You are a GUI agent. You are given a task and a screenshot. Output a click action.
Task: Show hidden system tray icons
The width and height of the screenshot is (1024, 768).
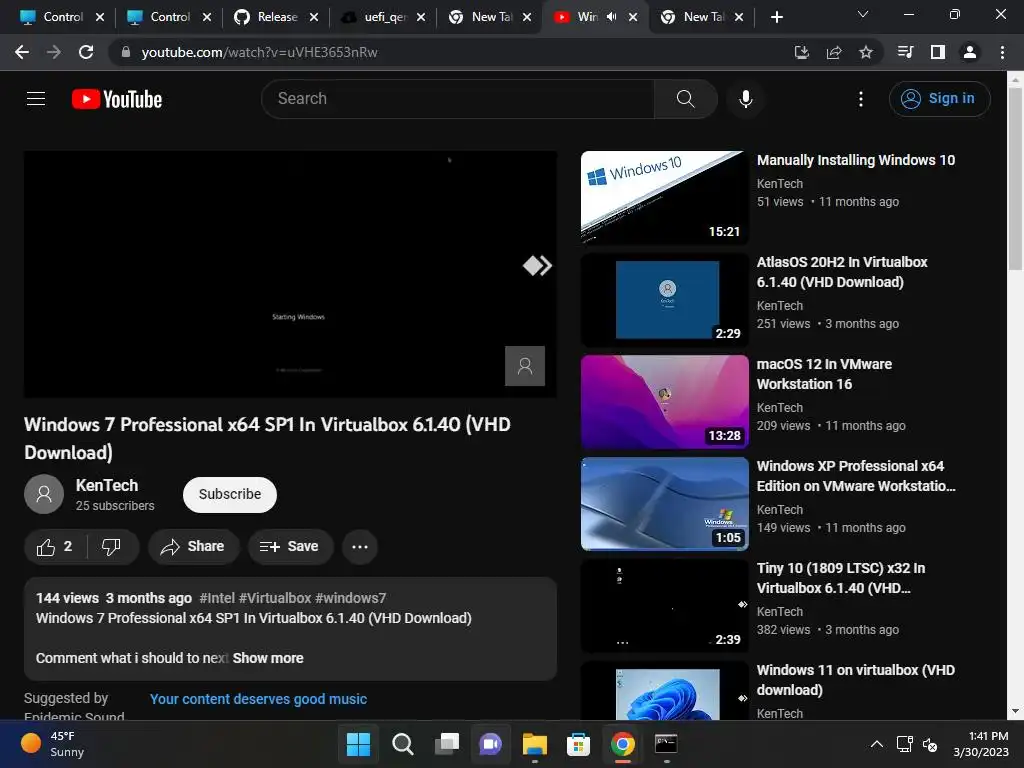click(876, 744)
